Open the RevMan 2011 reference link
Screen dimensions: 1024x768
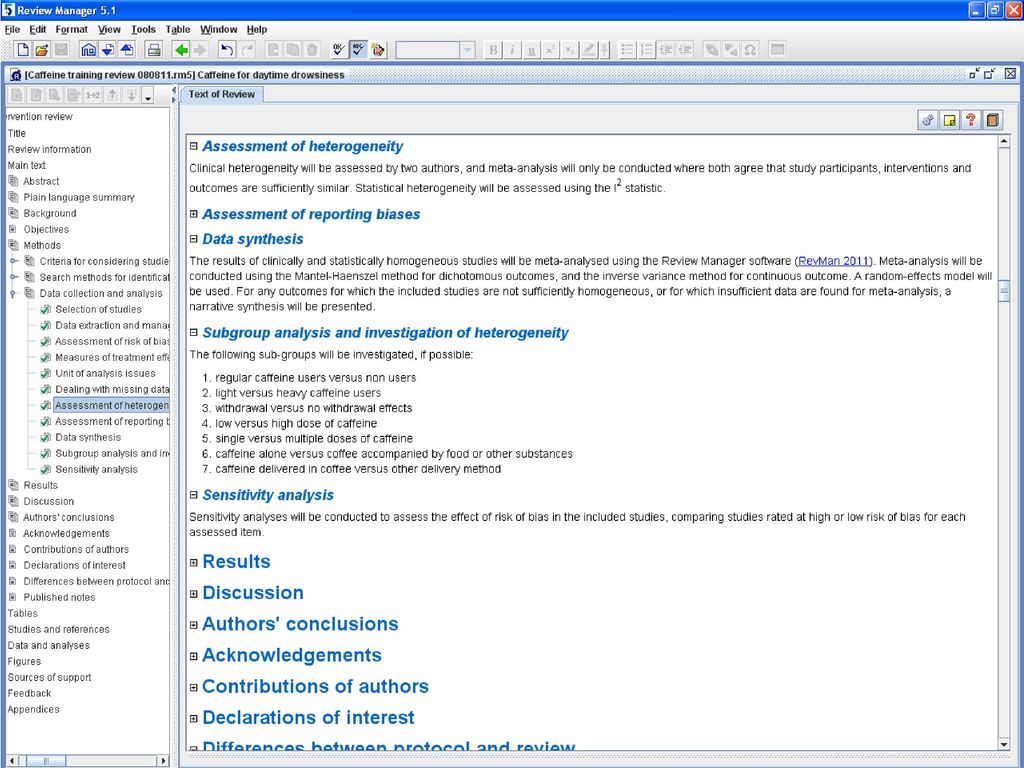pyautogui.click(x=833, y=261)
